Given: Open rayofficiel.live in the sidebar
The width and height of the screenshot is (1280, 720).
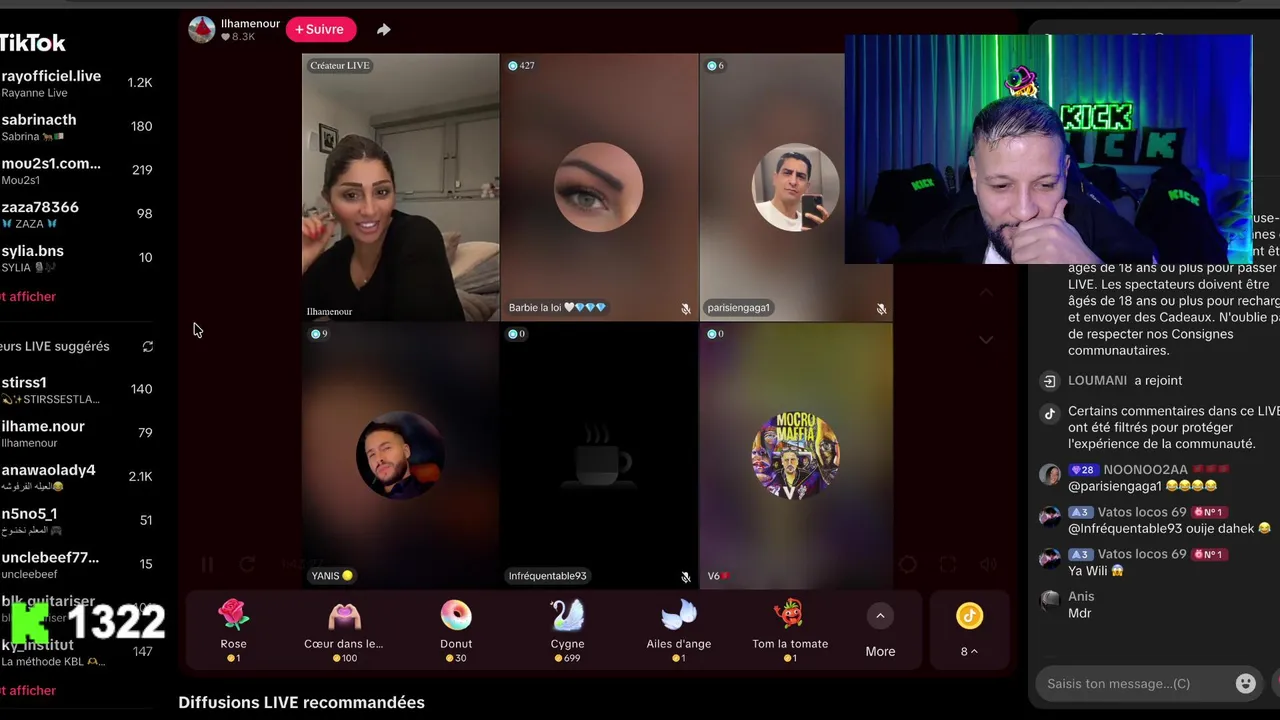Looking at the screenshot, I should click(78, 83).
